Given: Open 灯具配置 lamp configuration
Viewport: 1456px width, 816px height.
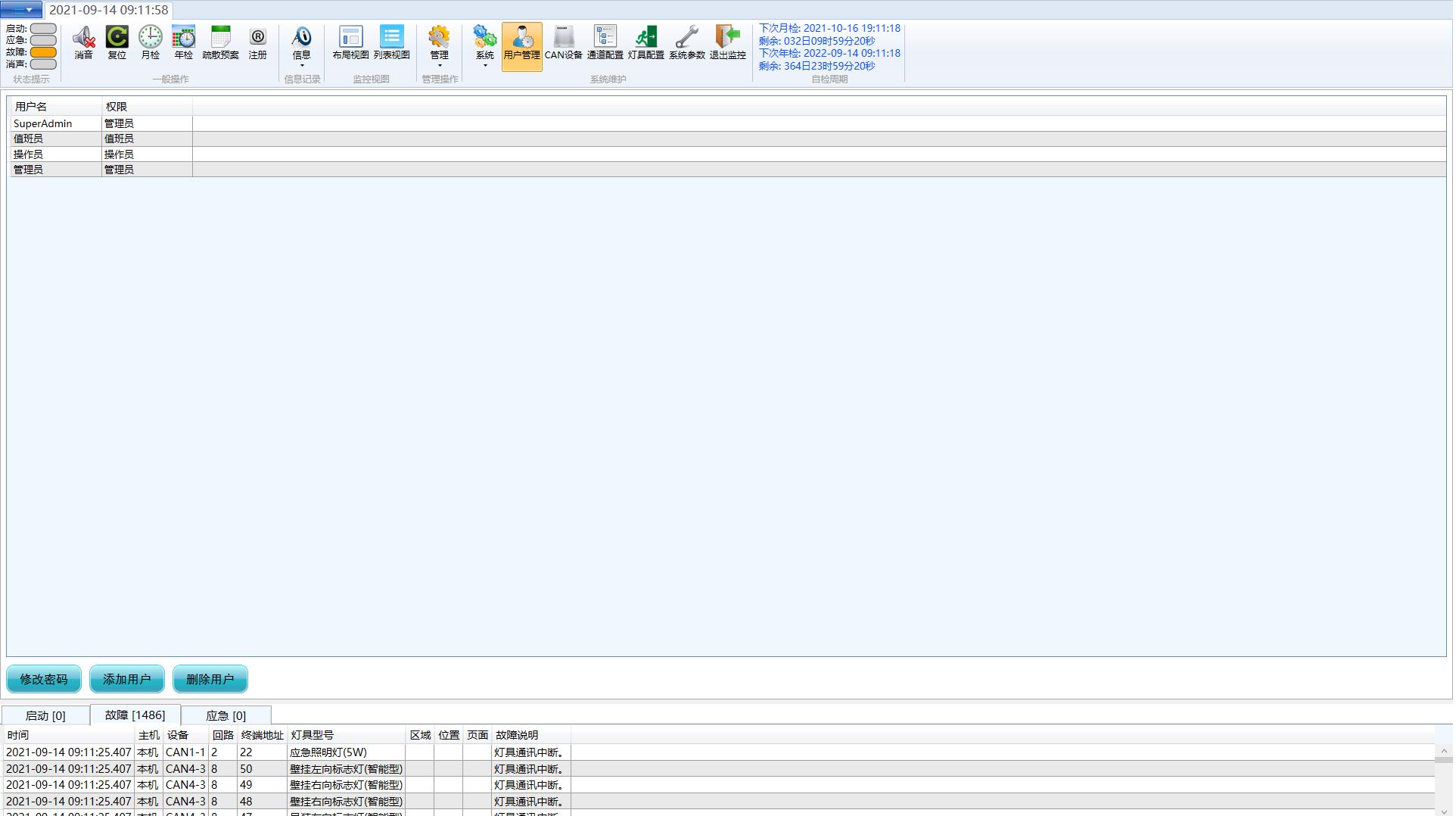Looking at the screenshot, I should tap(646, 42).
